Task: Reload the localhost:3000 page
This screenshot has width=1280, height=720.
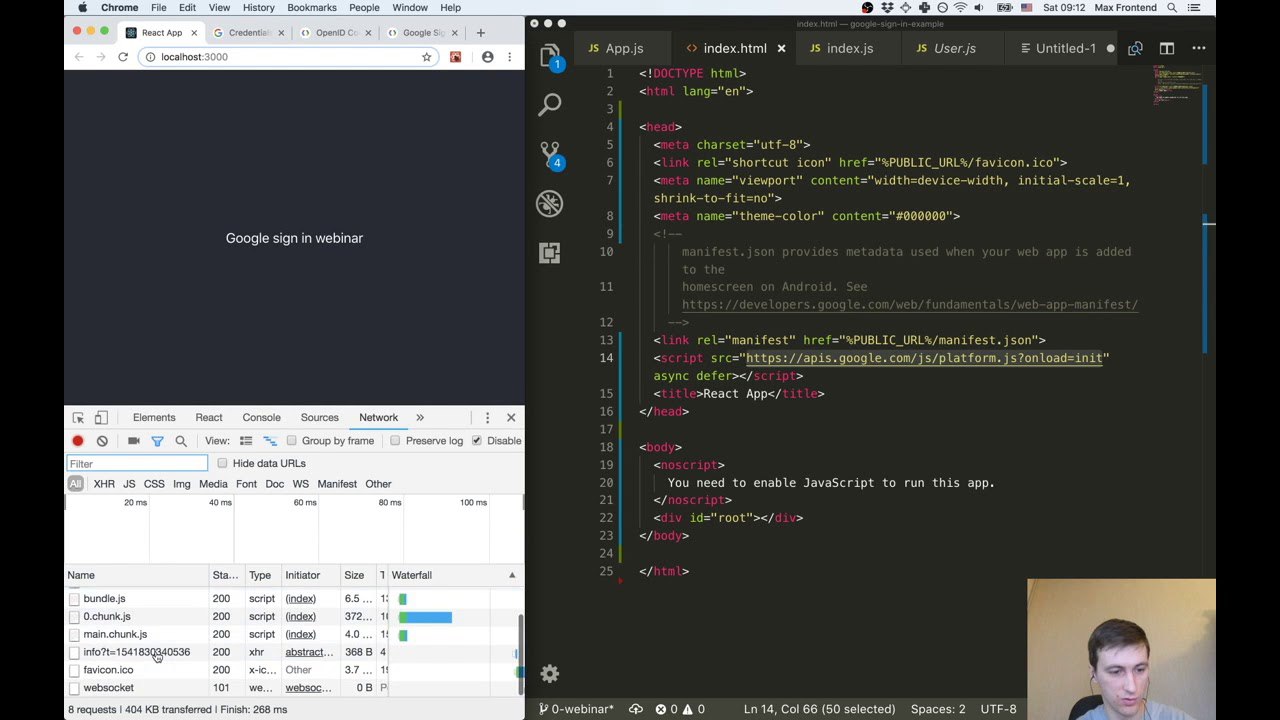Action: [x=123, y=57]
